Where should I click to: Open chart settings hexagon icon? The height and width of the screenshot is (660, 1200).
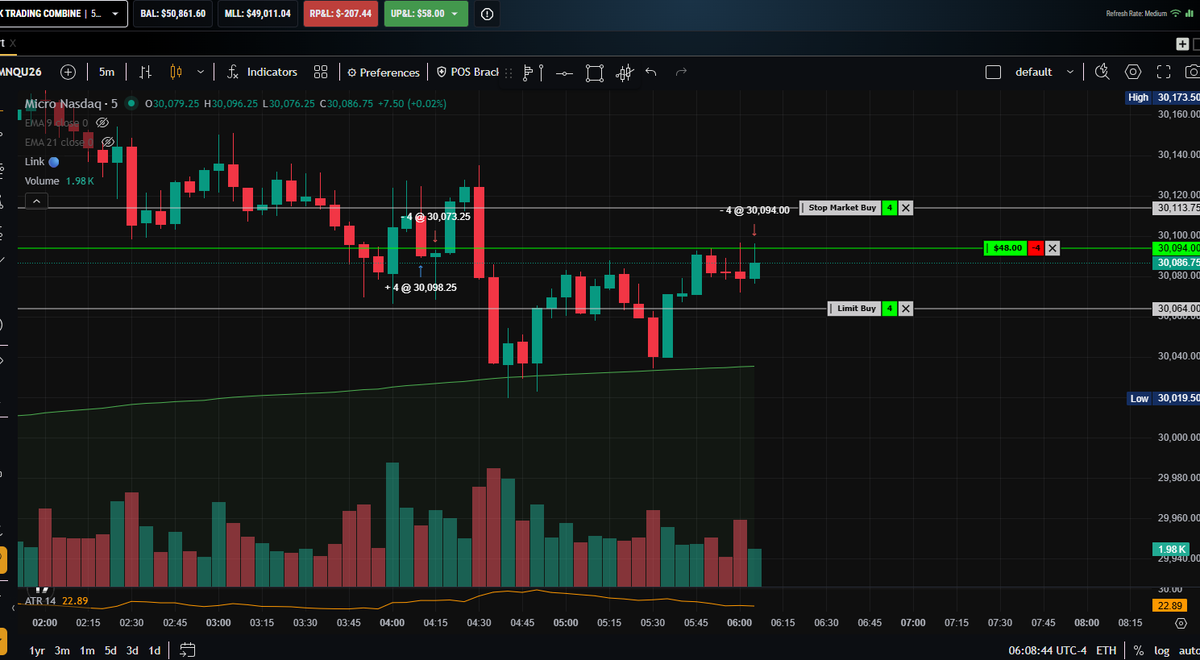(x=1133, y=72)
